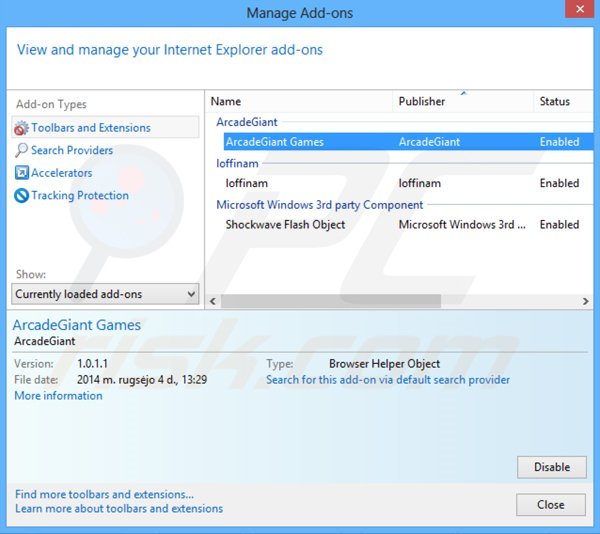Click the horizontal scrollbar left arrow
The width and height of the screenshot is (600, 534).
coord(213,301)
